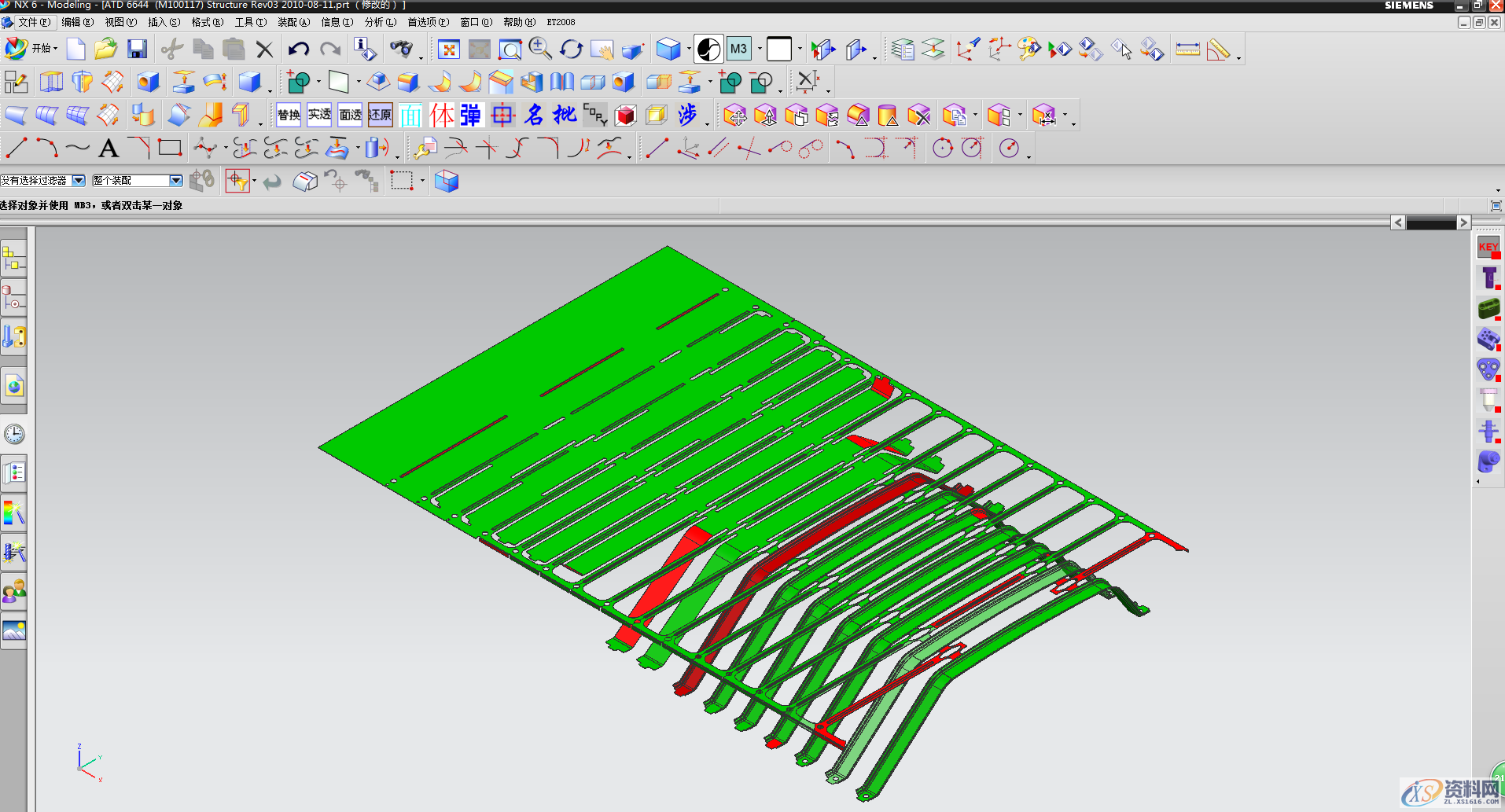The width and height of the screenshot is (1505, 812).
Task: Click the 还原 restore button
Action: click(380, 115)
